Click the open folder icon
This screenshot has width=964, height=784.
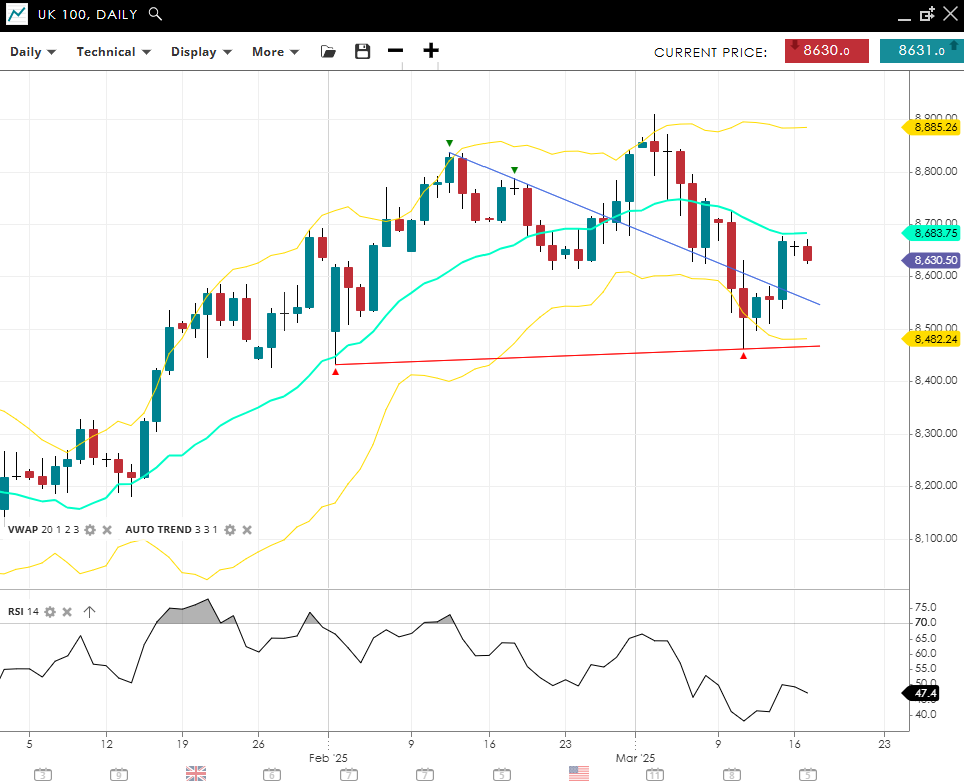[x=328, y=52]
